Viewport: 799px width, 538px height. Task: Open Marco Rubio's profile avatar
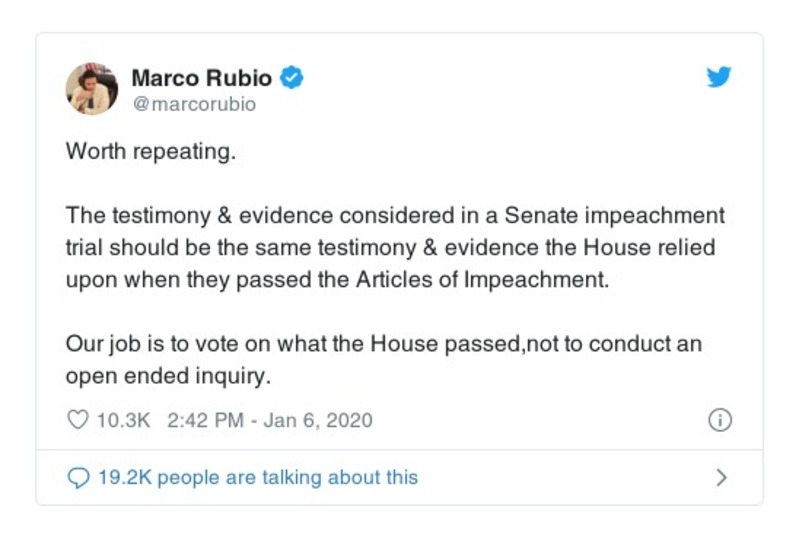(92, 88)
